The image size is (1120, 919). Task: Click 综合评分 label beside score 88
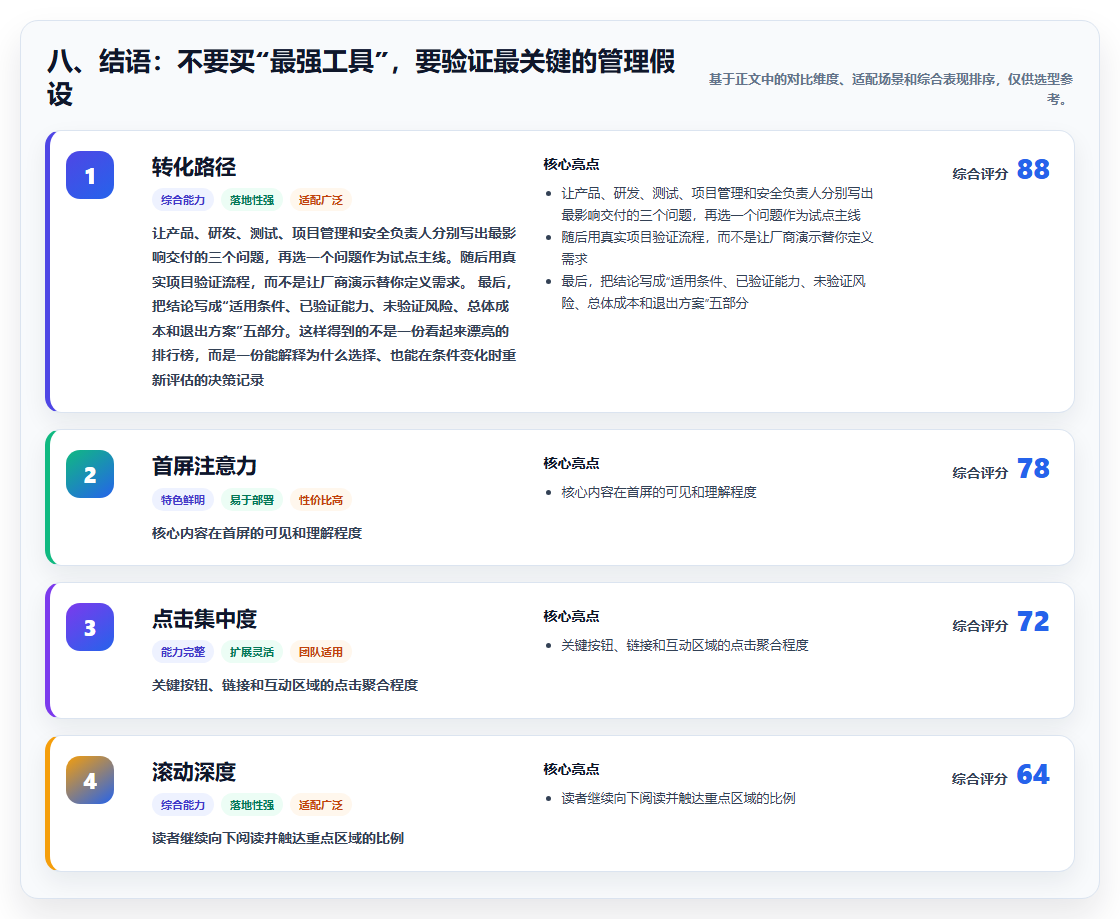(x=980, y=174)
